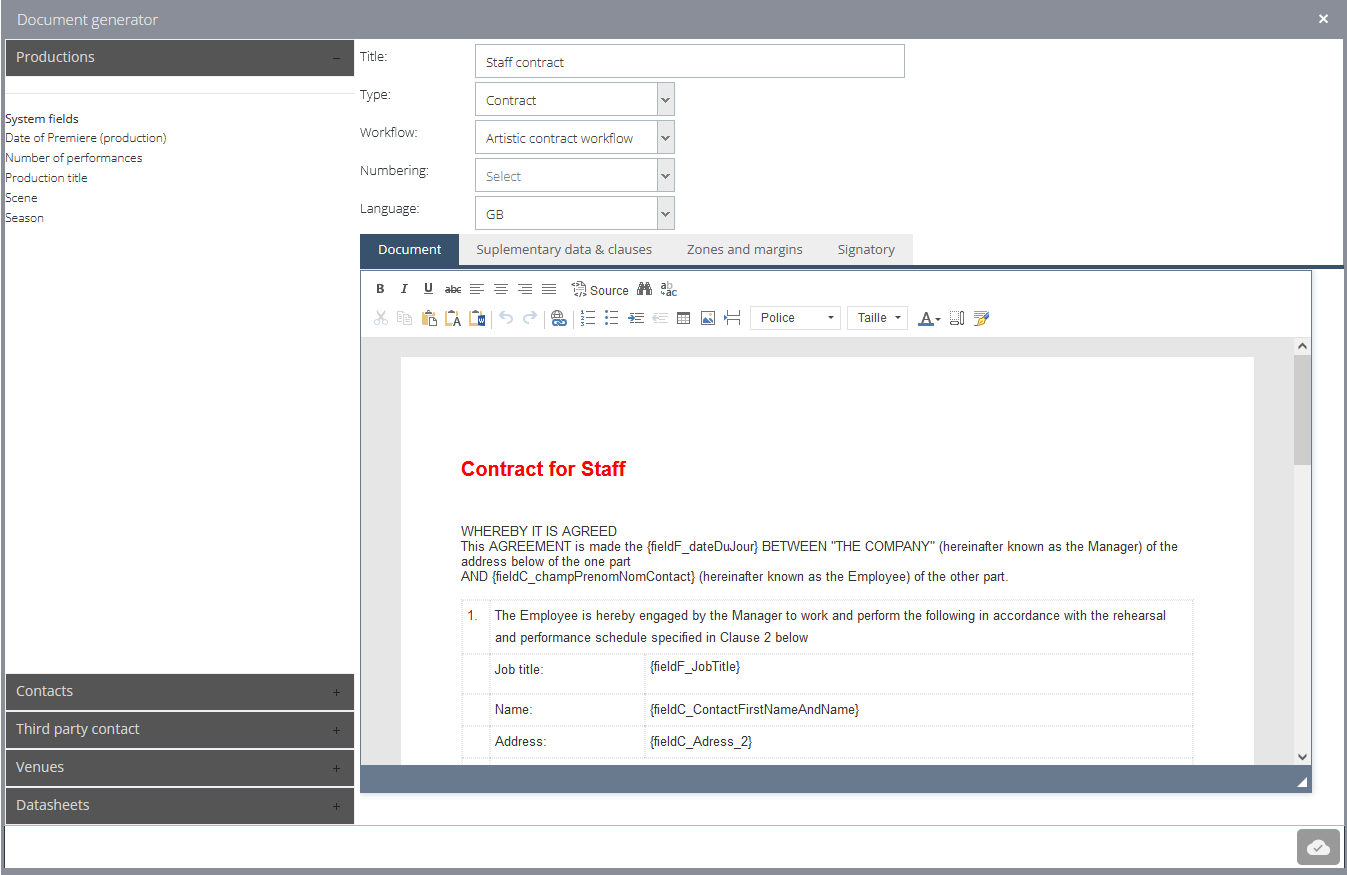The height and width of the screenshot is (875, 1347).
Task: Select the Production title system field
Action: coord(46,178)
